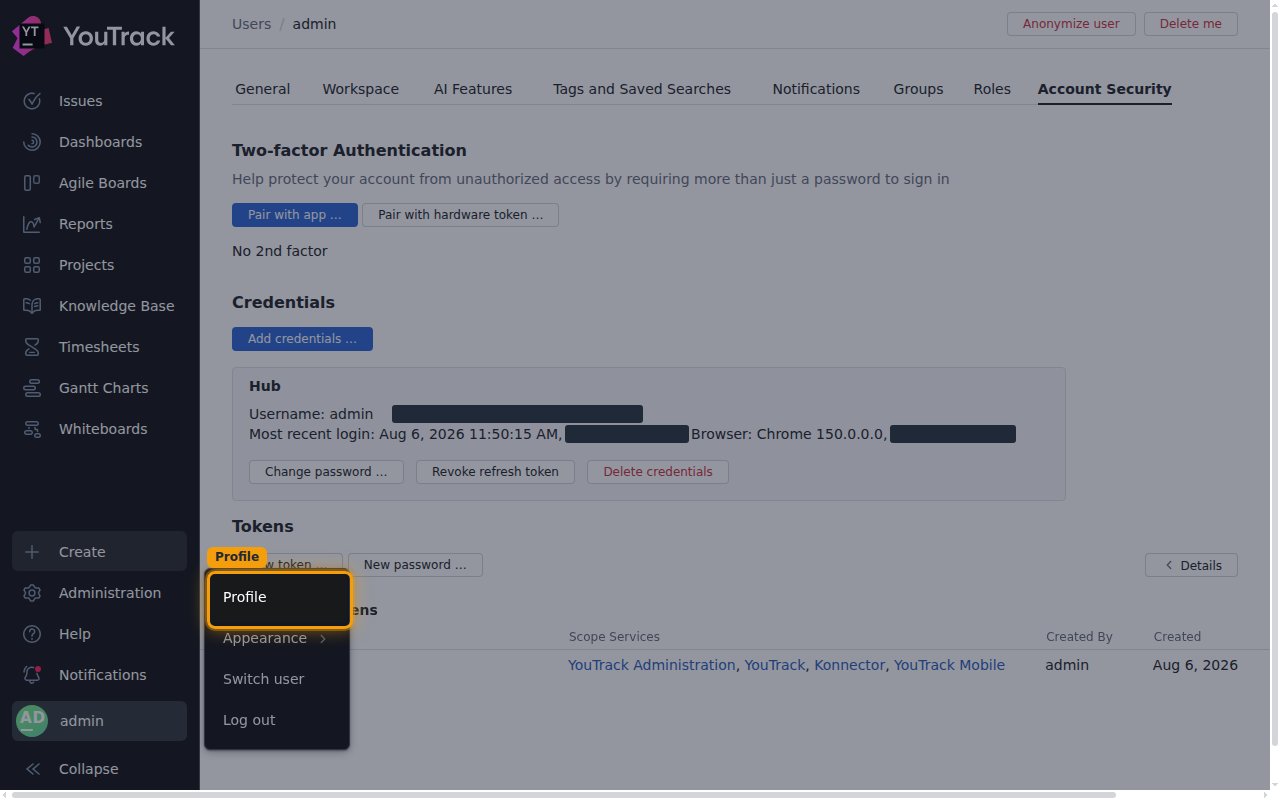Open Timesheets hourglass icon
This screenshot has width=1280, height=800.
(x=32, y=347)
